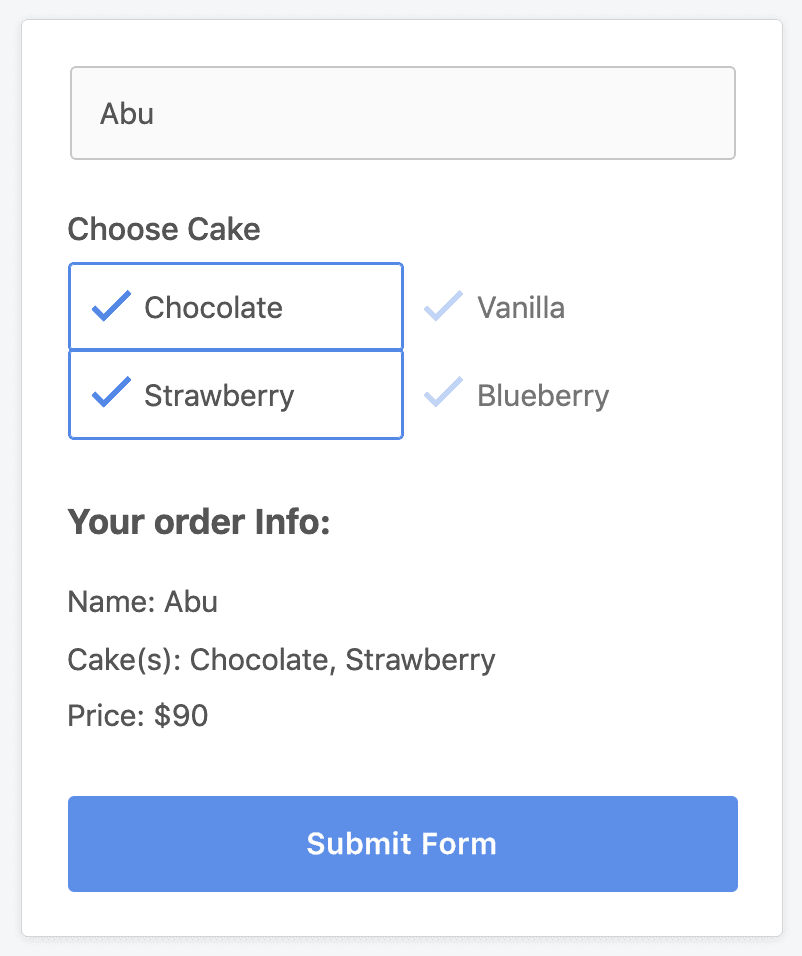
Task: Click the "Your order Info:" heading
Action: 199,522
